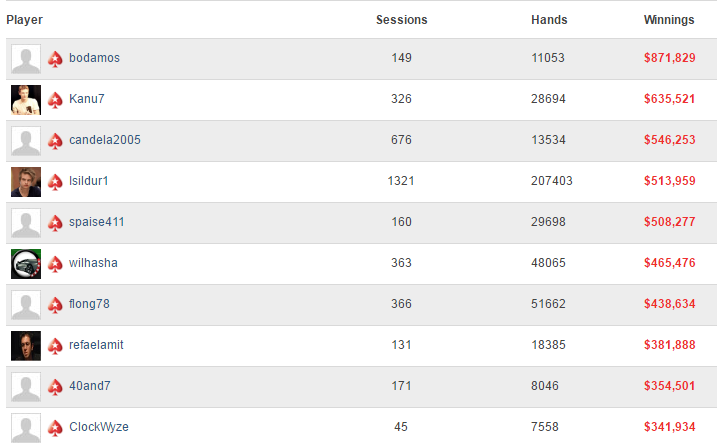717x447 pixels.
Task: Click the PokerStars spade icon next to Kanu7
Action: 55,100
